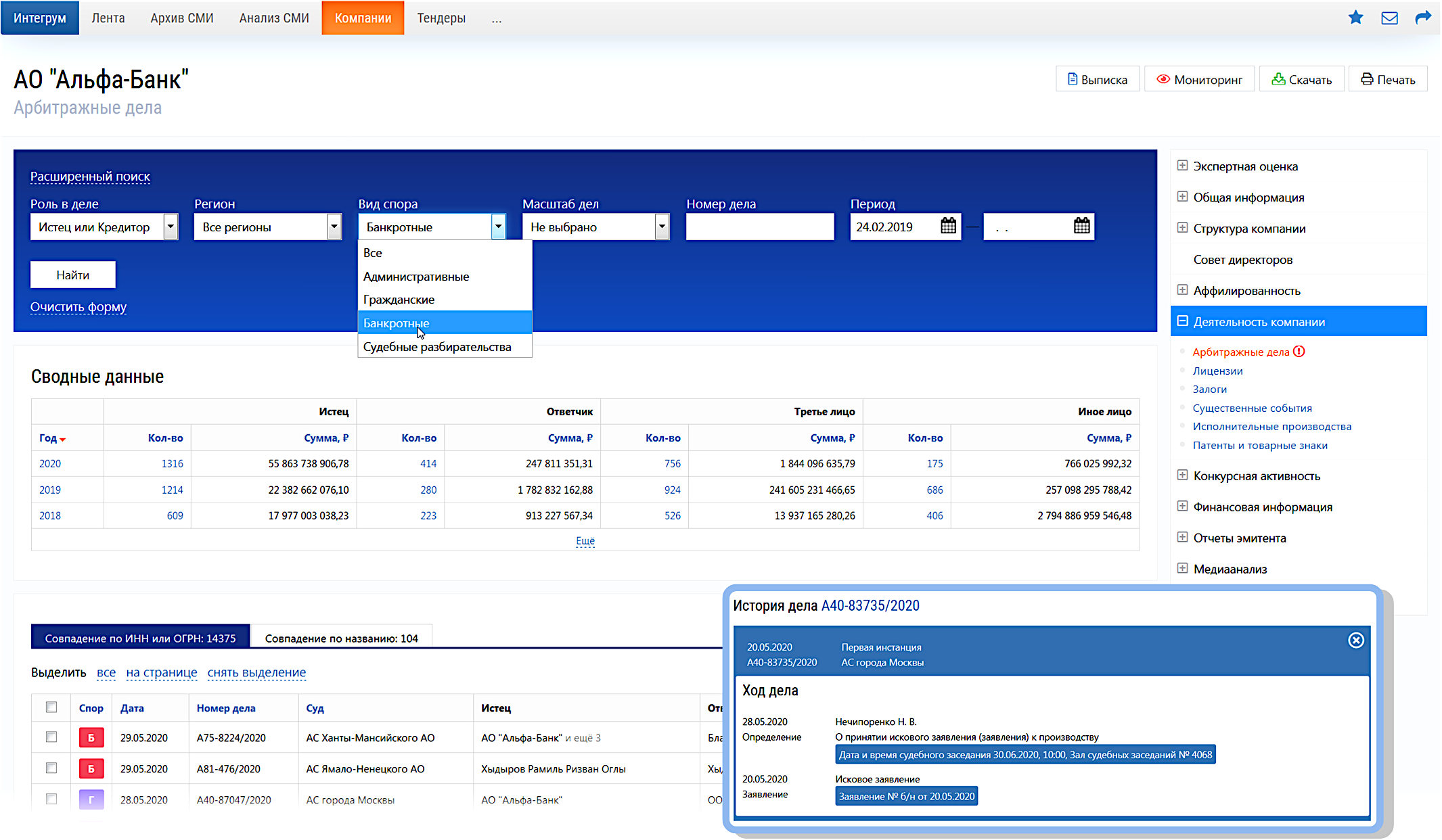The width and height of the screenshot is (1442, 840).
Task: Choose Судебные разбирательства option
Action: 445,347
